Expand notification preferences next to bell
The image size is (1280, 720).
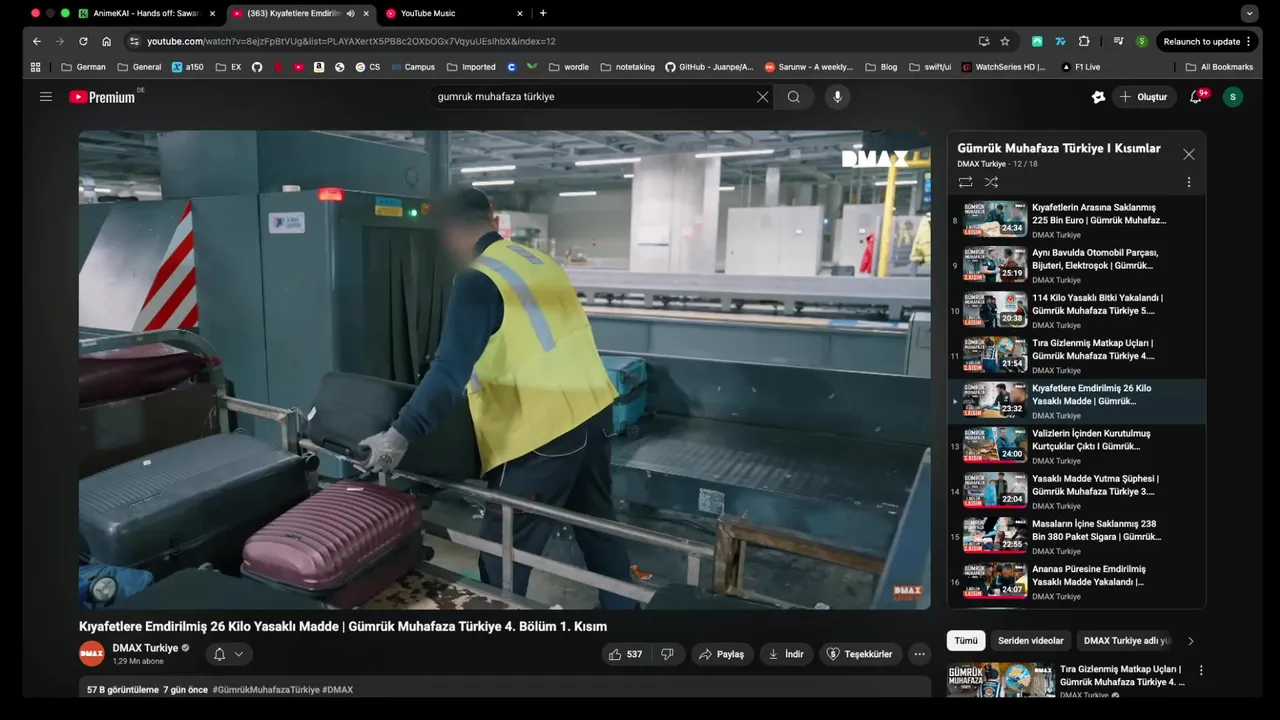point(238,654)
